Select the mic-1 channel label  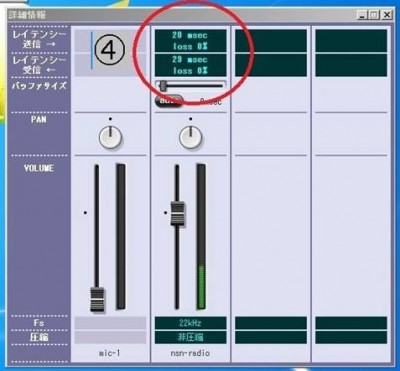110,353
